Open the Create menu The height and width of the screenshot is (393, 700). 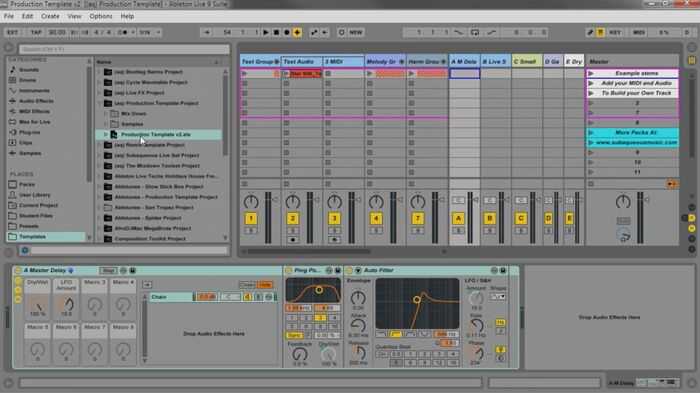point(50,16)
